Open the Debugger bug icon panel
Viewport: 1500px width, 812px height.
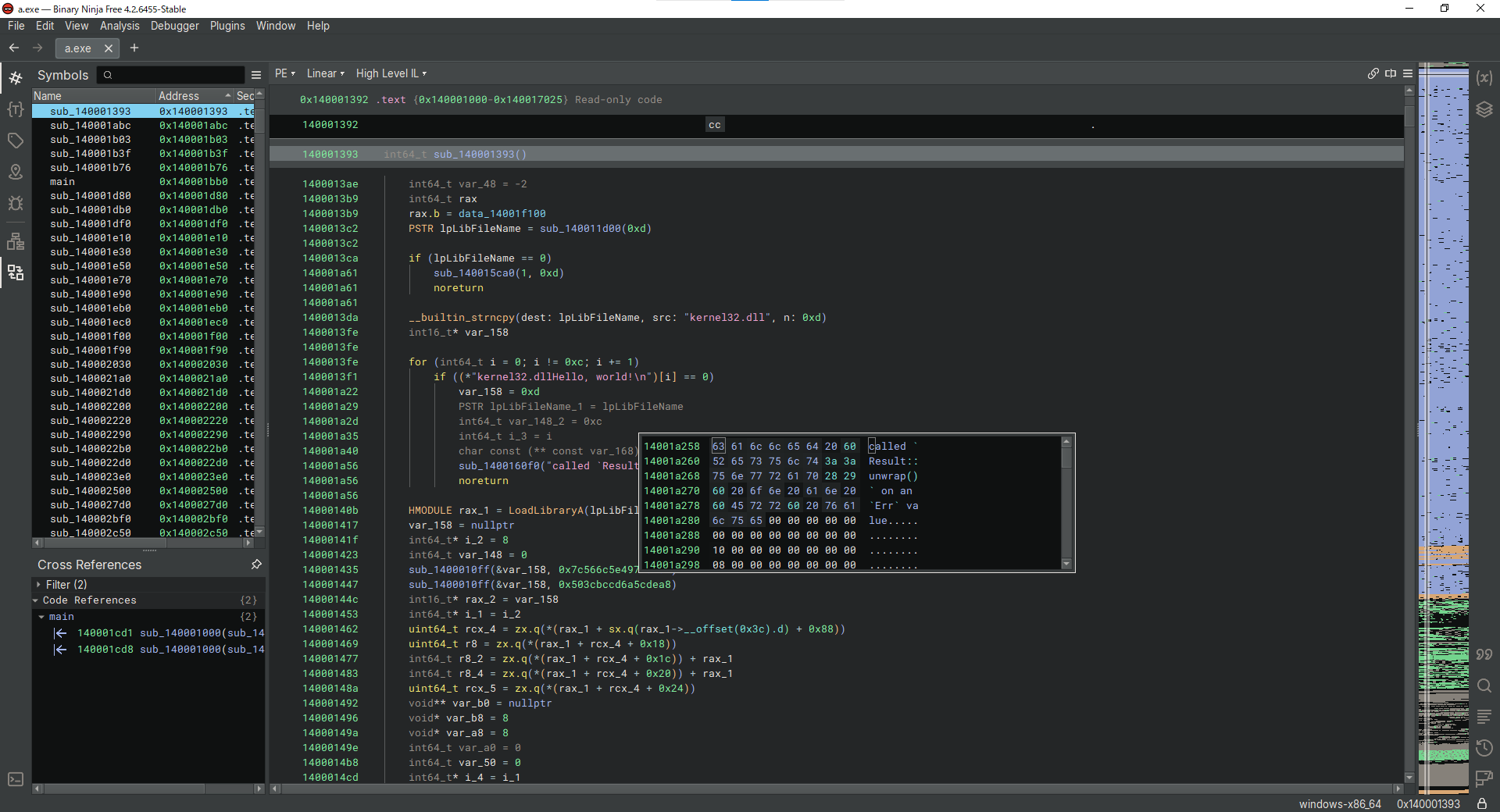(x=16, y=203)
